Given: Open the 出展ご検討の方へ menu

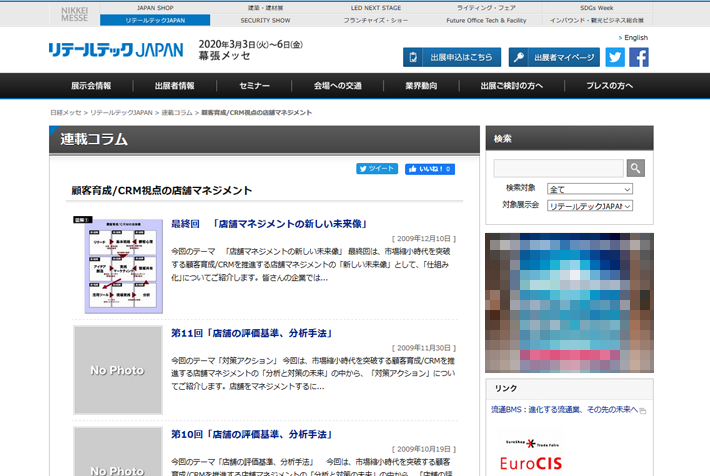Looking at the screenshot, I should [x=512, y=86].
